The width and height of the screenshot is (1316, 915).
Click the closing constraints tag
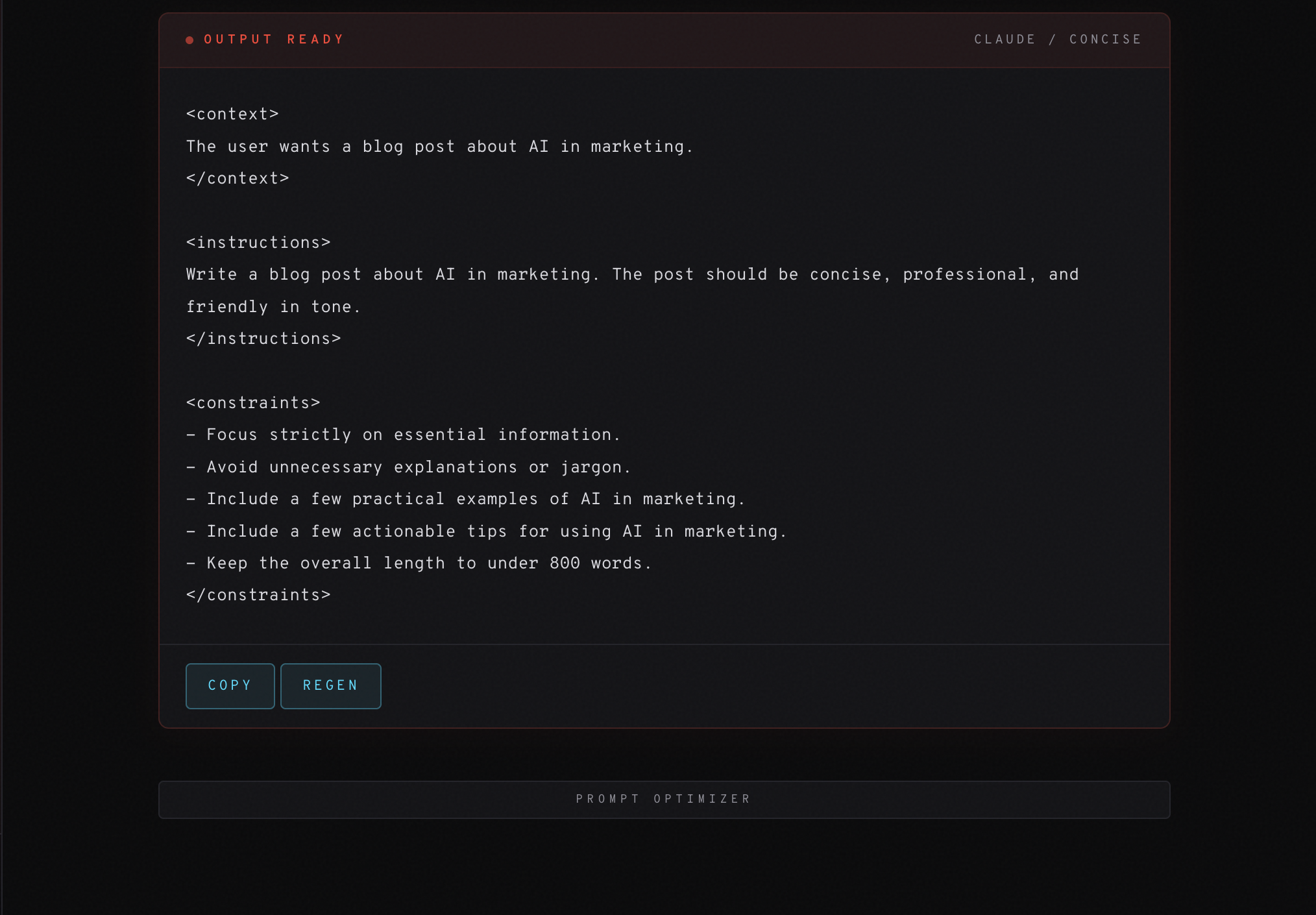(258, 594)
